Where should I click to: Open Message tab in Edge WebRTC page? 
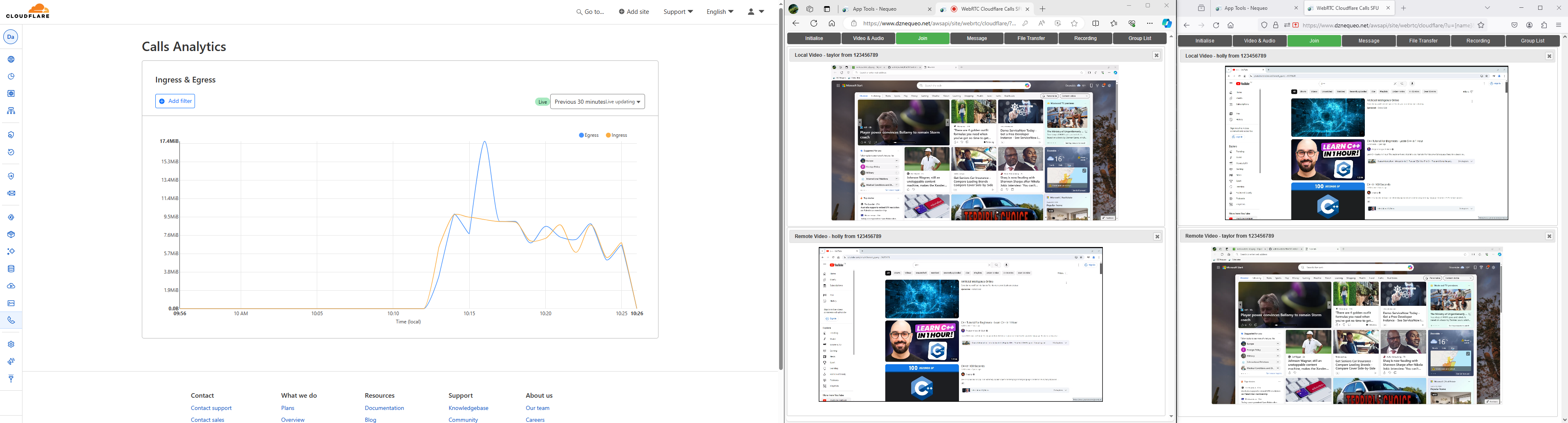[977, 38]
